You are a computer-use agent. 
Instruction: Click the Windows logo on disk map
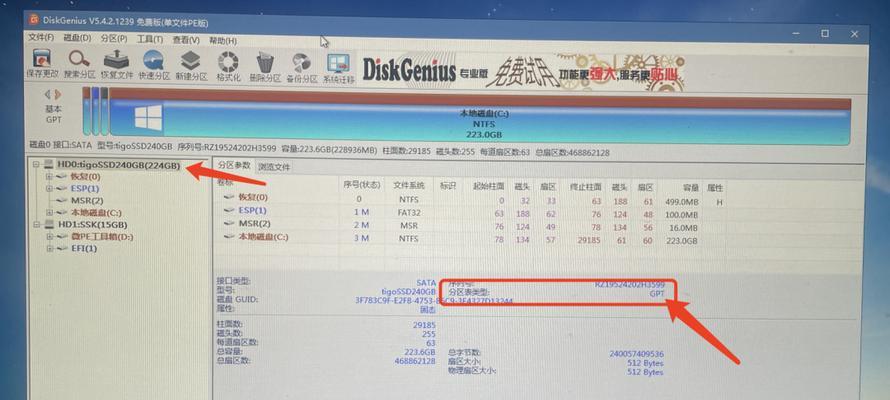pyautogui.click(x=149, y=117)
